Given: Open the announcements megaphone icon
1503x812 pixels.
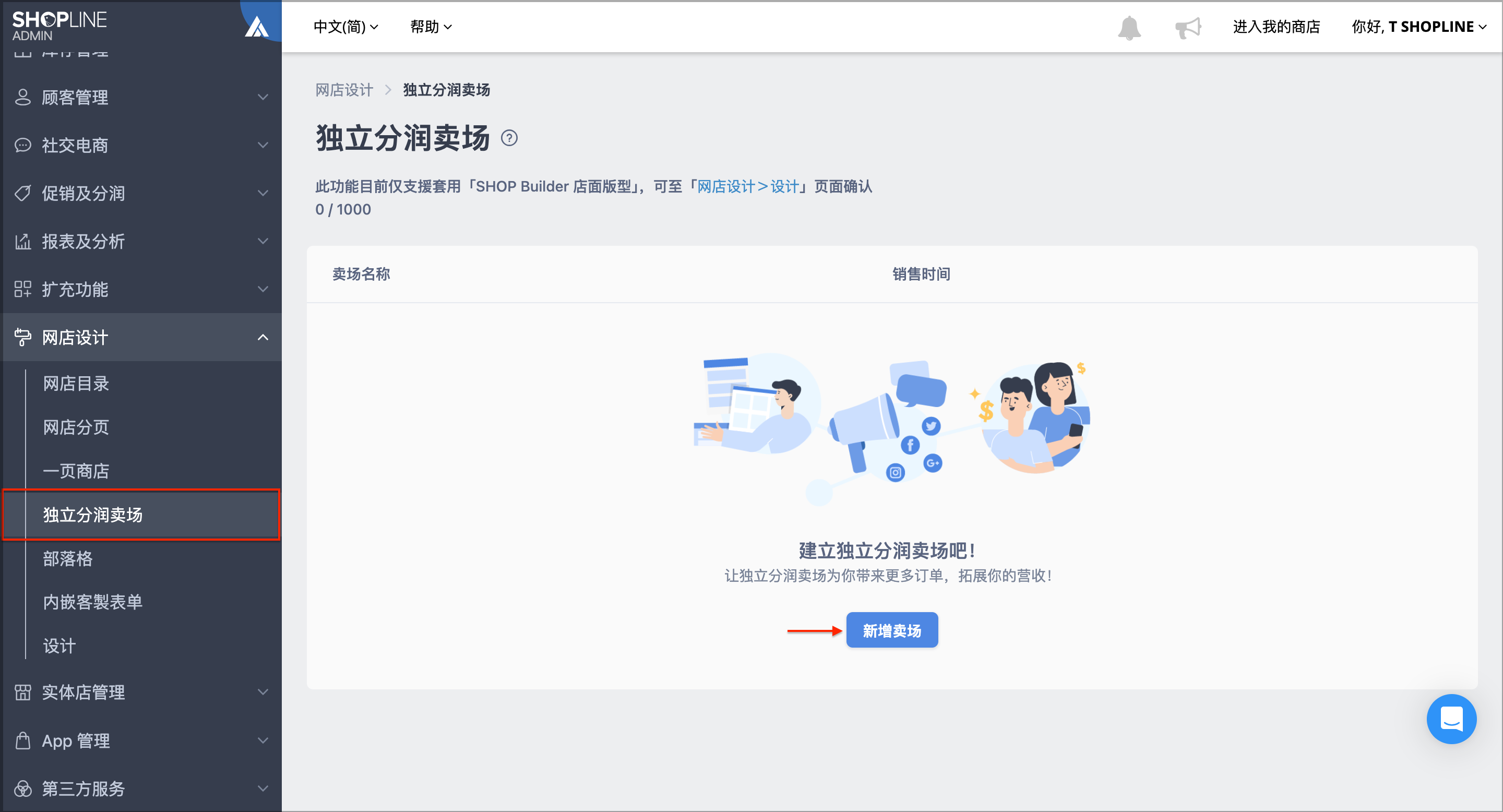Looking at the screenshot, I should point(1188,28).
